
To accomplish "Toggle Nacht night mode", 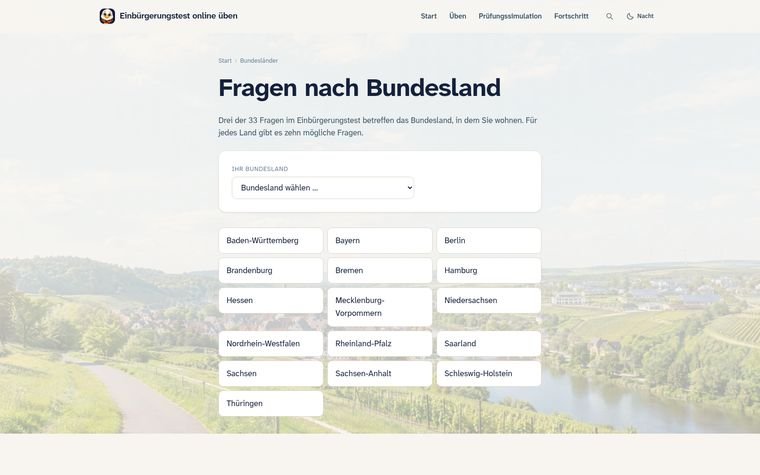I will coord(640,16).
